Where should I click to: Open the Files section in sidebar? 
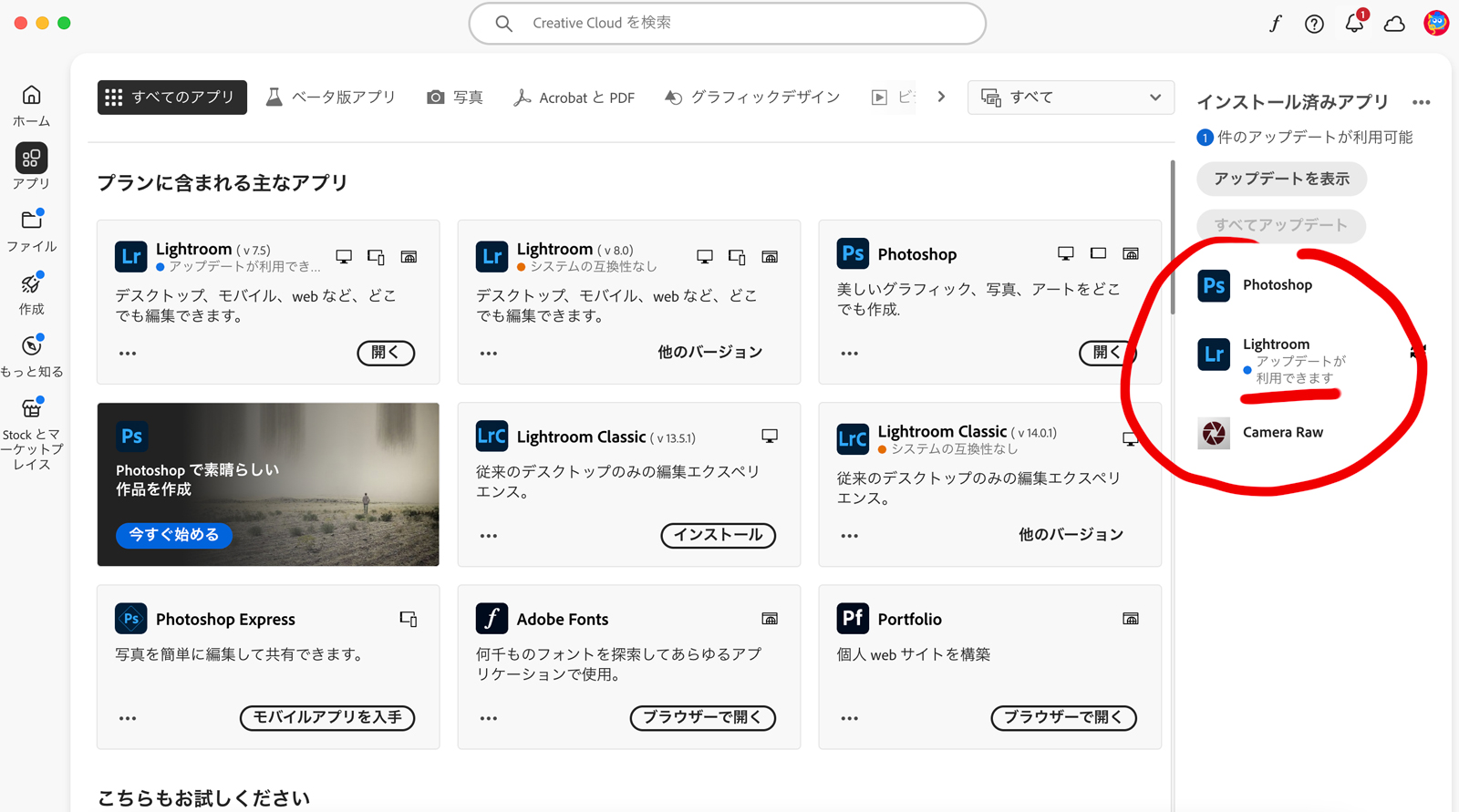[31, 230]
